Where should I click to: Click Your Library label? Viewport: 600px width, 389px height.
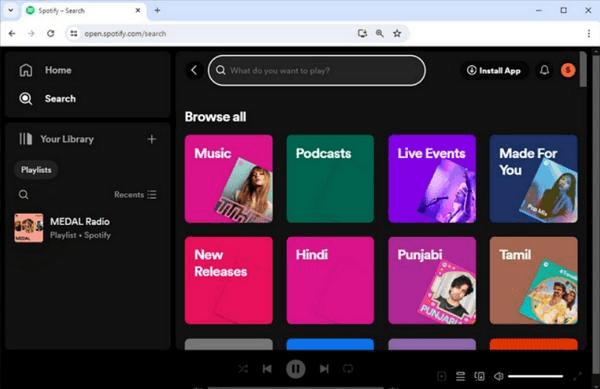click(x=67, y=139)
